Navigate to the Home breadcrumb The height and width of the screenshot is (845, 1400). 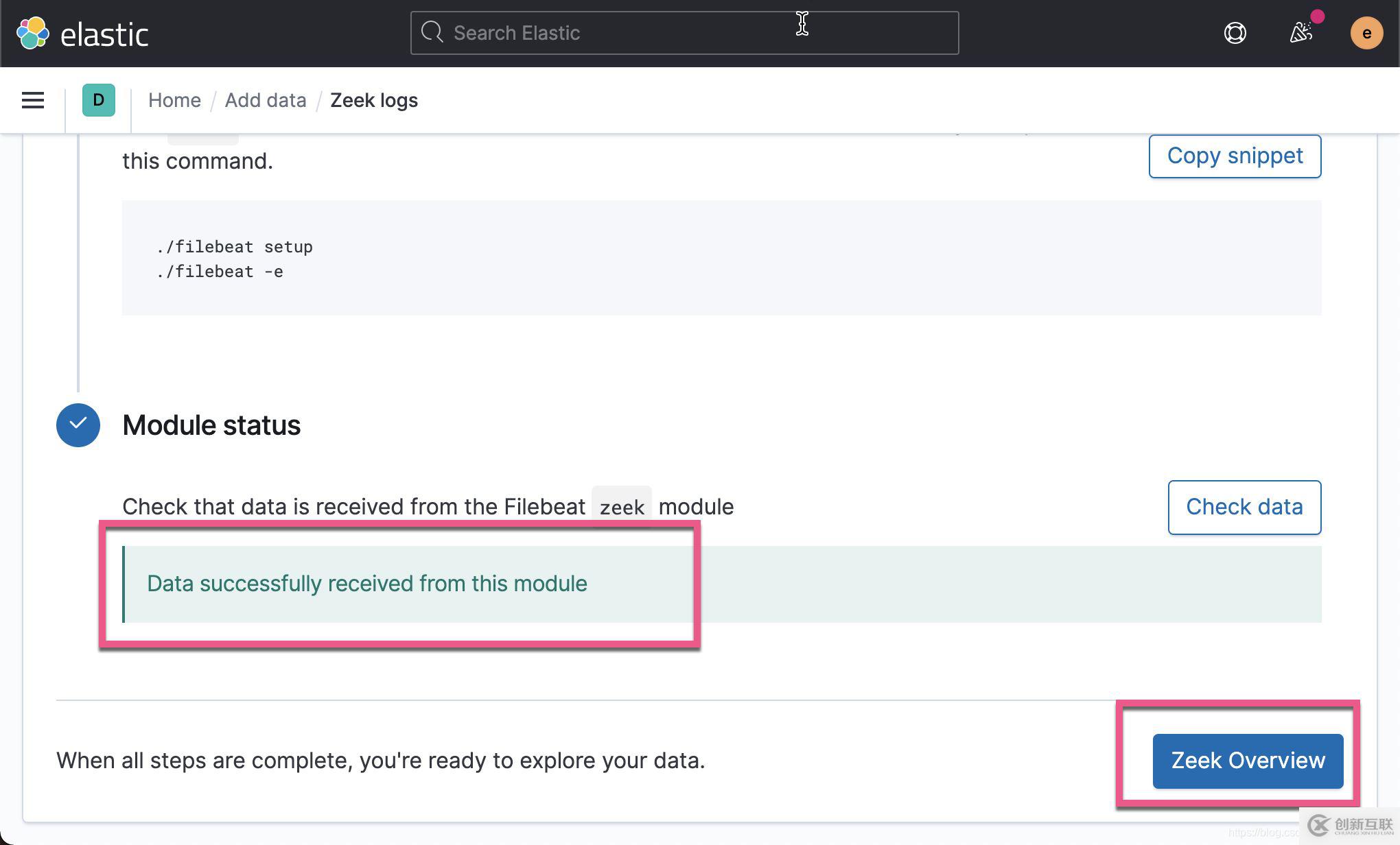[173, 99]
